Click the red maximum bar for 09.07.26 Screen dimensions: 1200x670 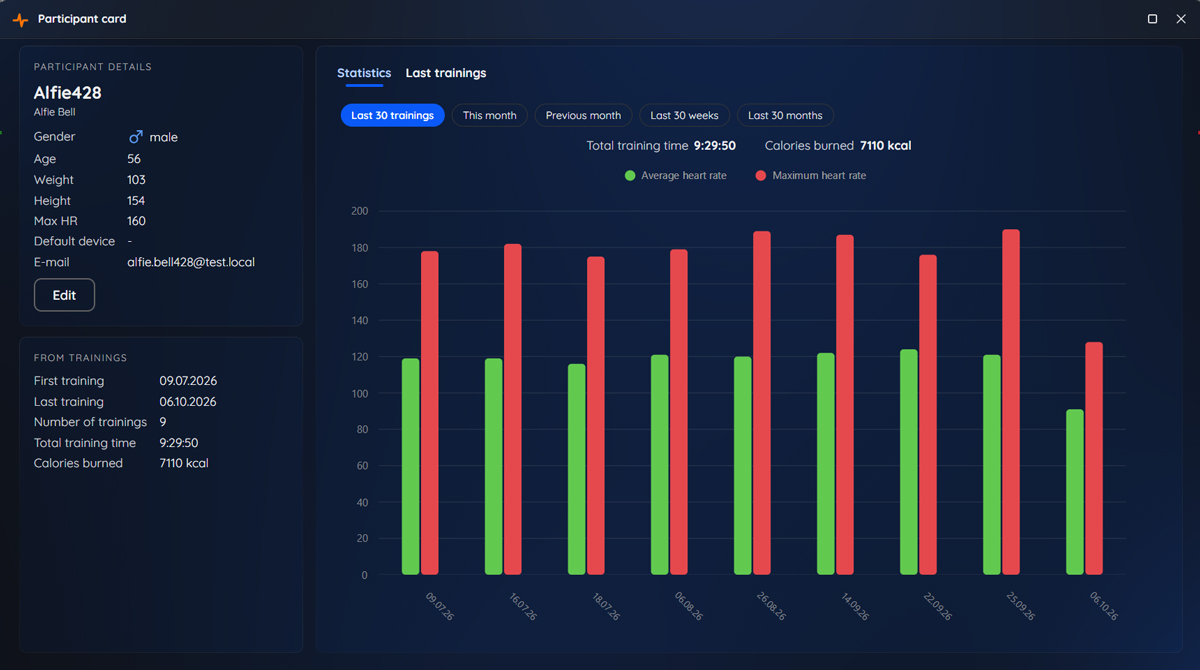[x=430, y=413]
